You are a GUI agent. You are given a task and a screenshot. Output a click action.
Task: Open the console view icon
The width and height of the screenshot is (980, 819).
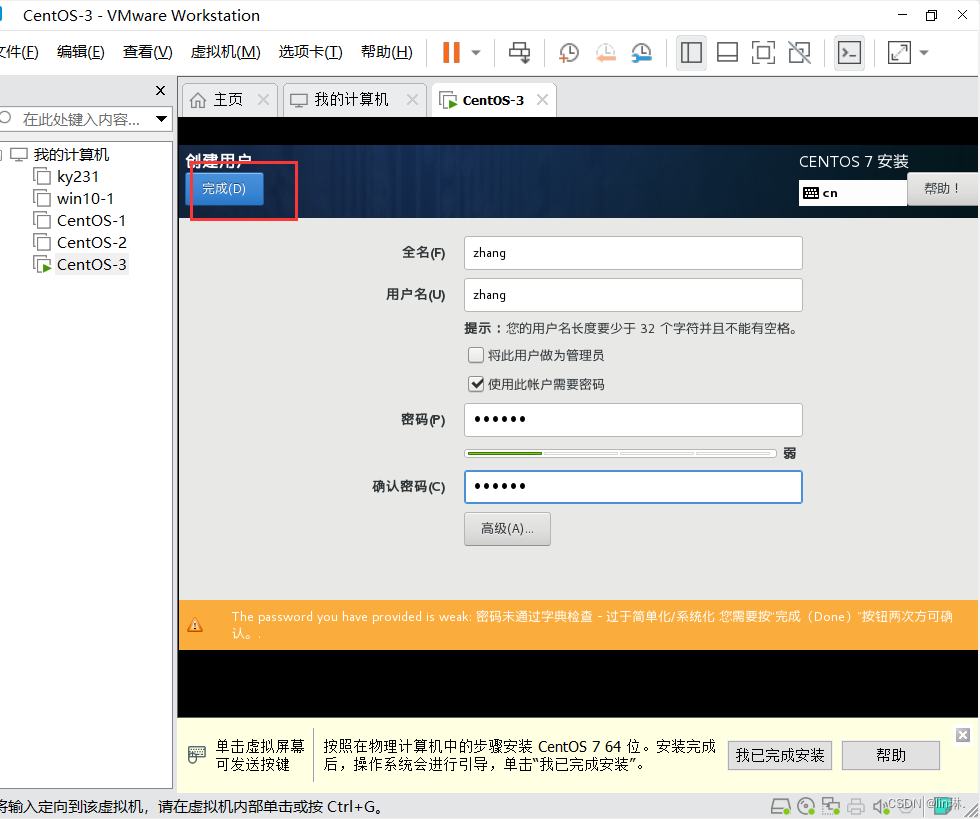(x=849, y=53)
